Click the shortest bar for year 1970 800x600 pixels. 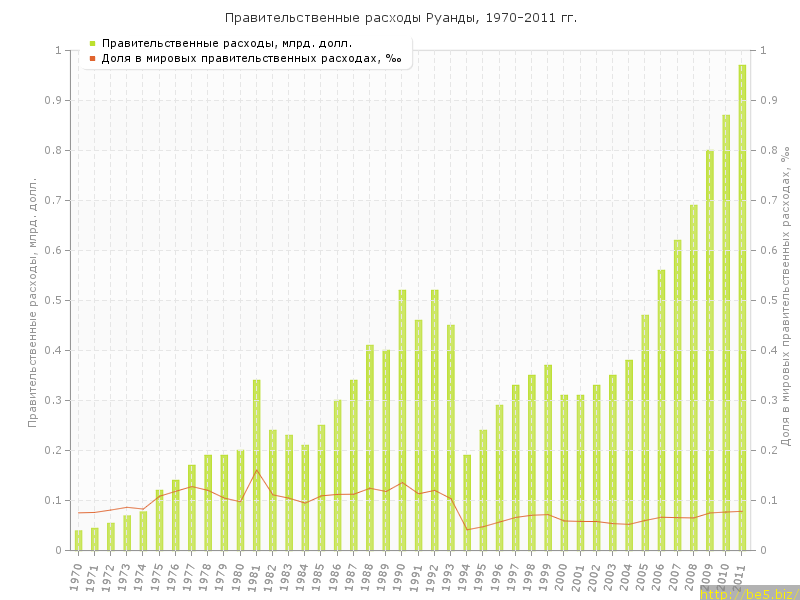pyautogui.click(x=79, y=540)
